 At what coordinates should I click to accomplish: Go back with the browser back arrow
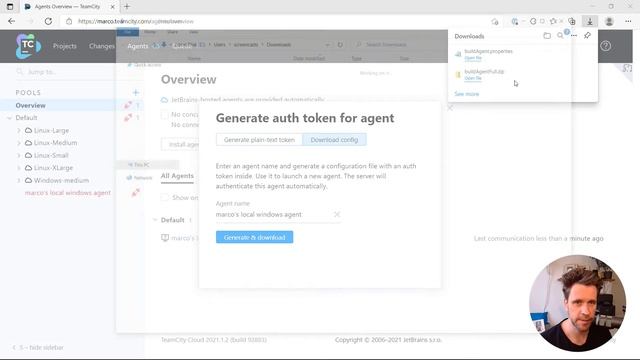click(x=11, y=21)
